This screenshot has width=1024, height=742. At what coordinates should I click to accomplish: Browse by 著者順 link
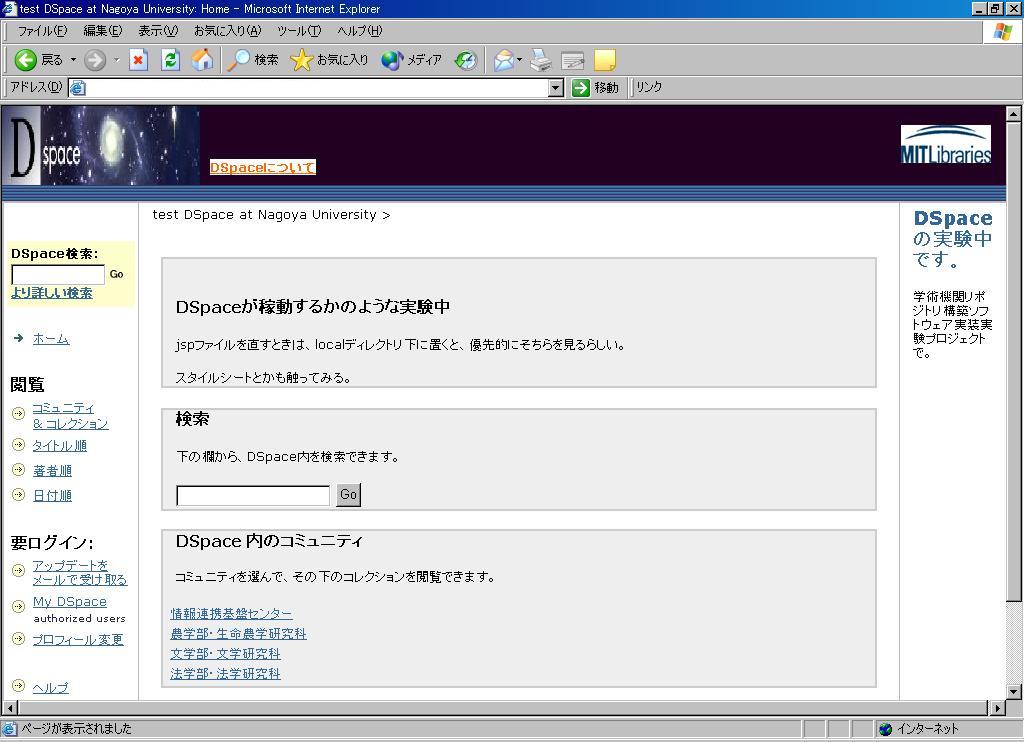pyautogui.click(x=52, y=471)
